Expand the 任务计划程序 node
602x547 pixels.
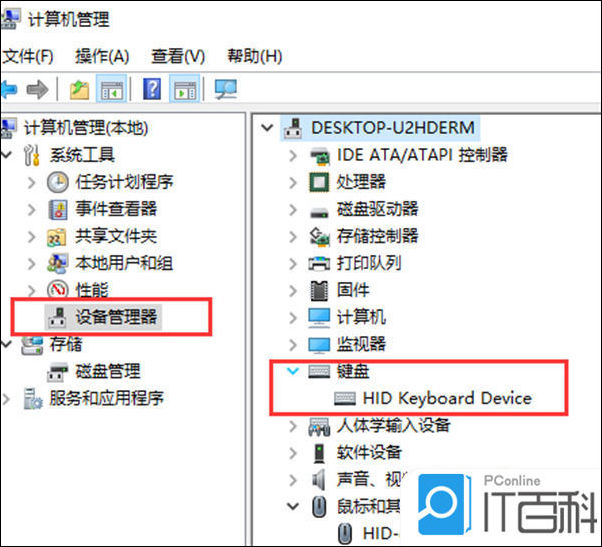pos(31,182)
